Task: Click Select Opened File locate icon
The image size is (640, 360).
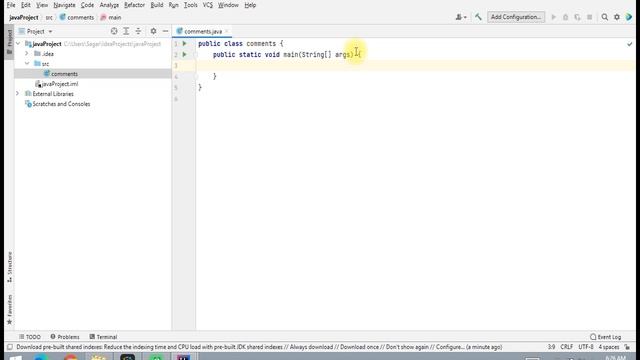Action: [x=114, y=31]
